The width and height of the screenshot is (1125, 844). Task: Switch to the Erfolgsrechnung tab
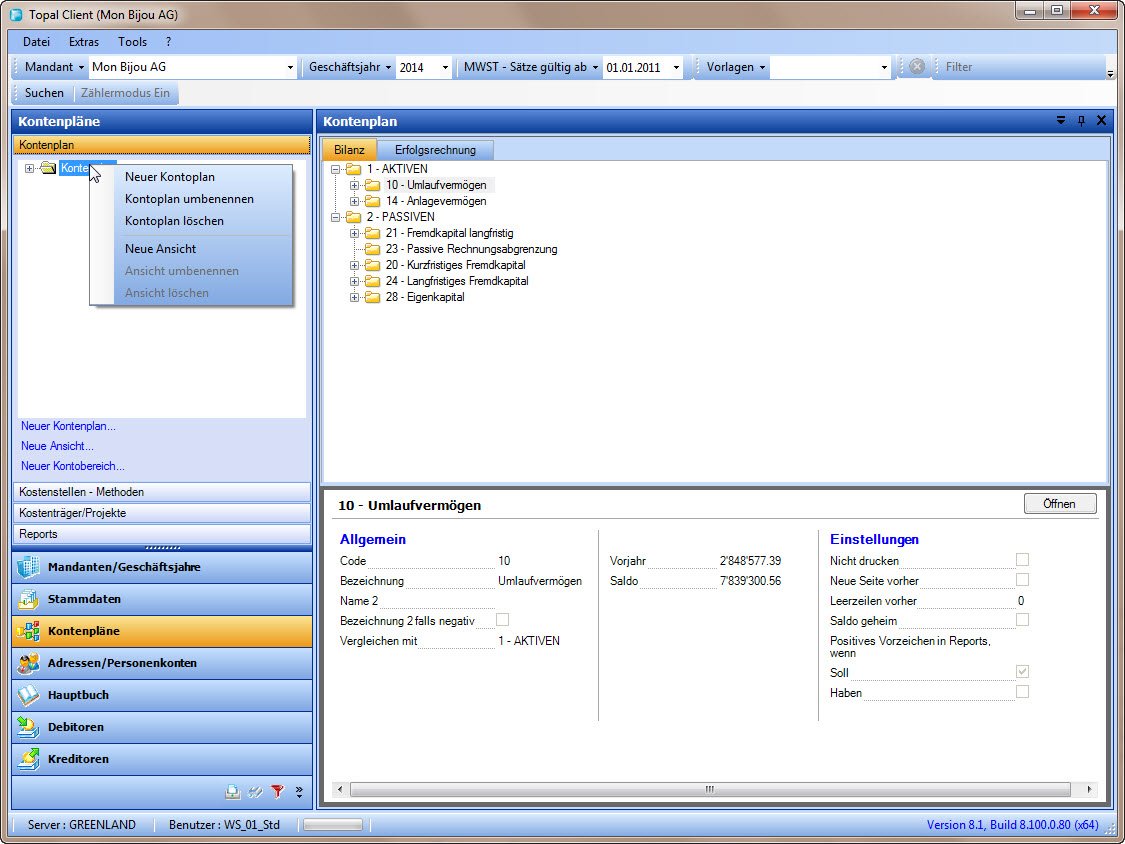[435, 150]
